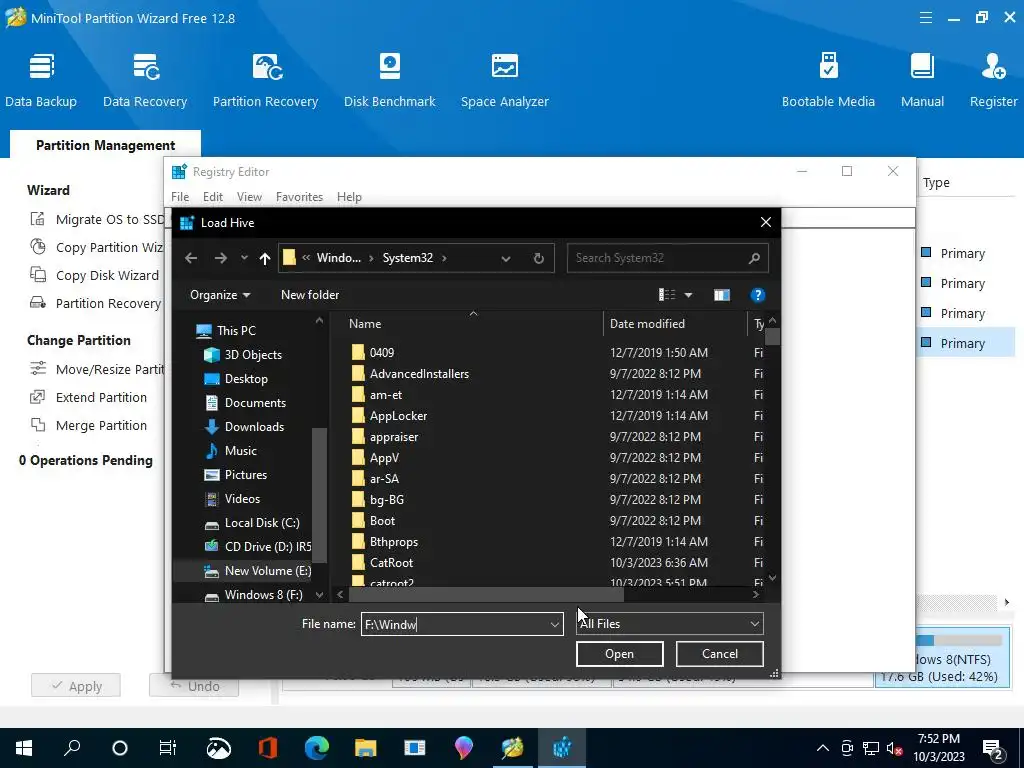This screenshot has height=768, width=1024.
Task: Open taskbar search
Action: pos(72,748)
